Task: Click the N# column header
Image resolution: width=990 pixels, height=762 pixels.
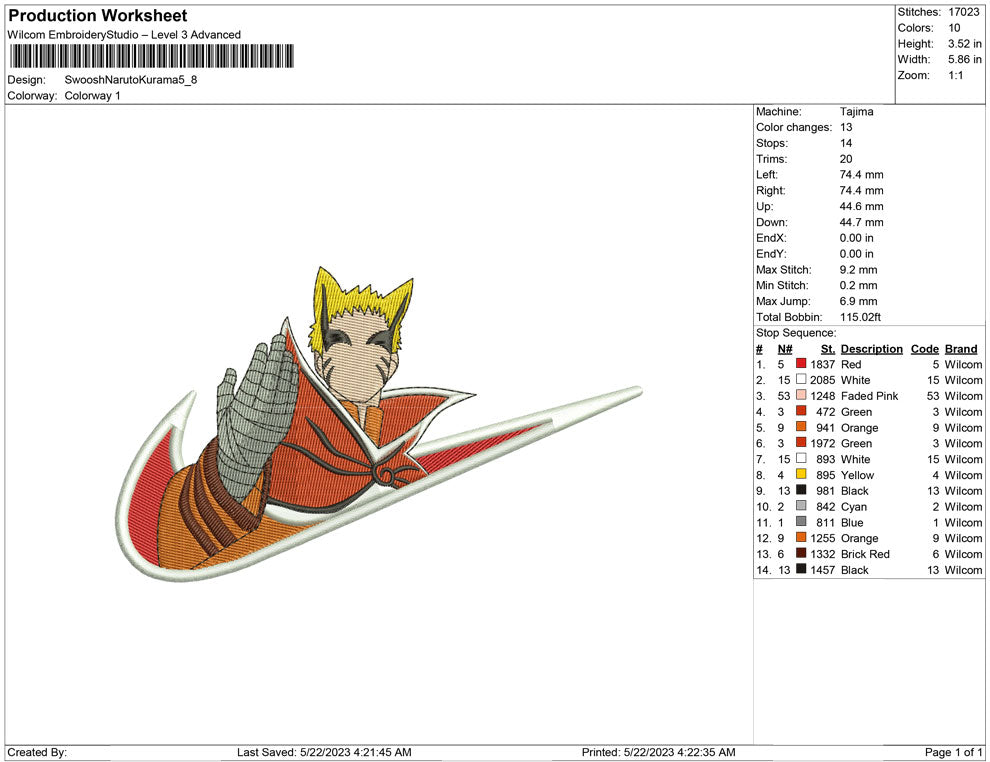Action: [x=785, y=349]
